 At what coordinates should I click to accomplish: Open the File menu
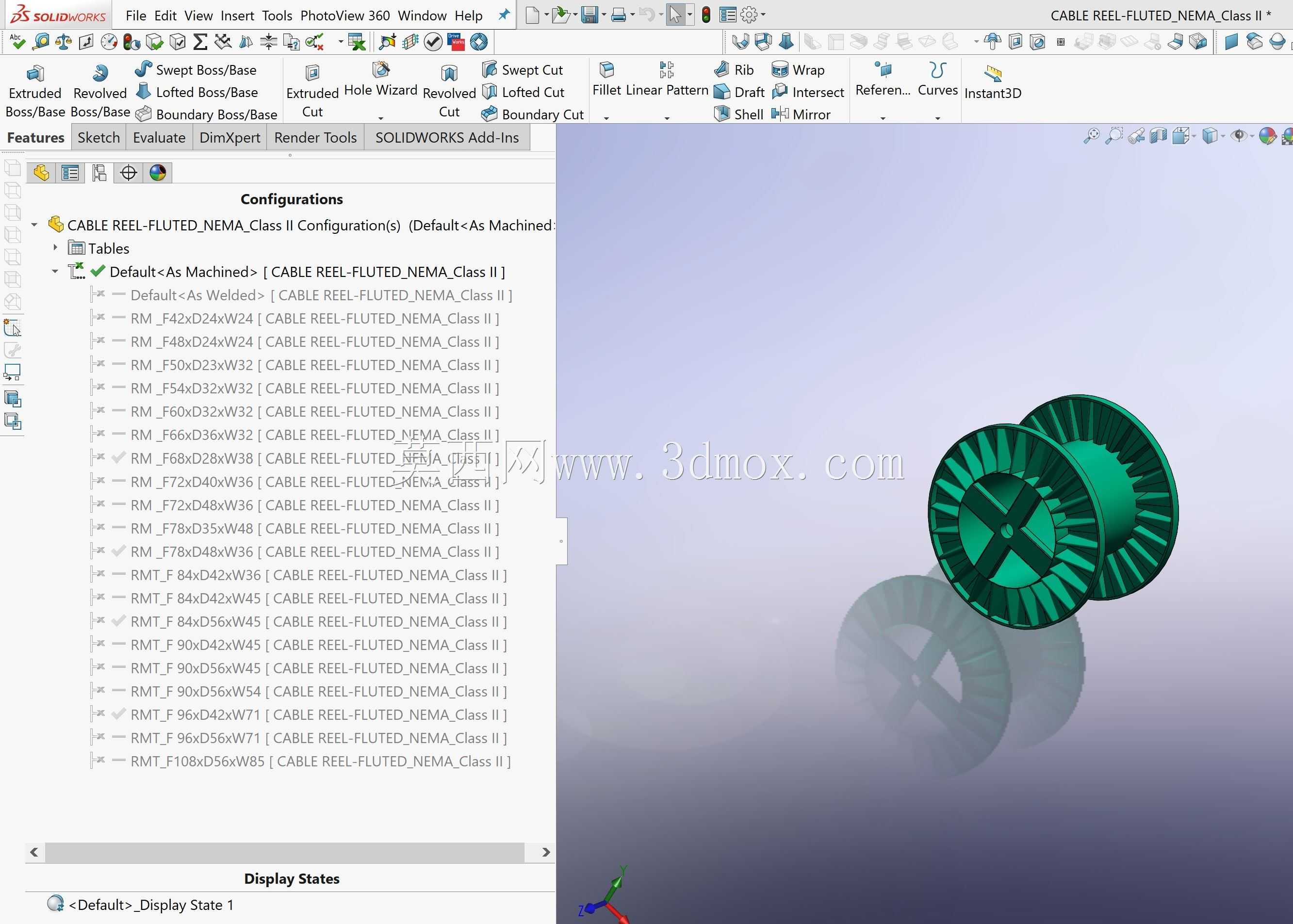136,16
